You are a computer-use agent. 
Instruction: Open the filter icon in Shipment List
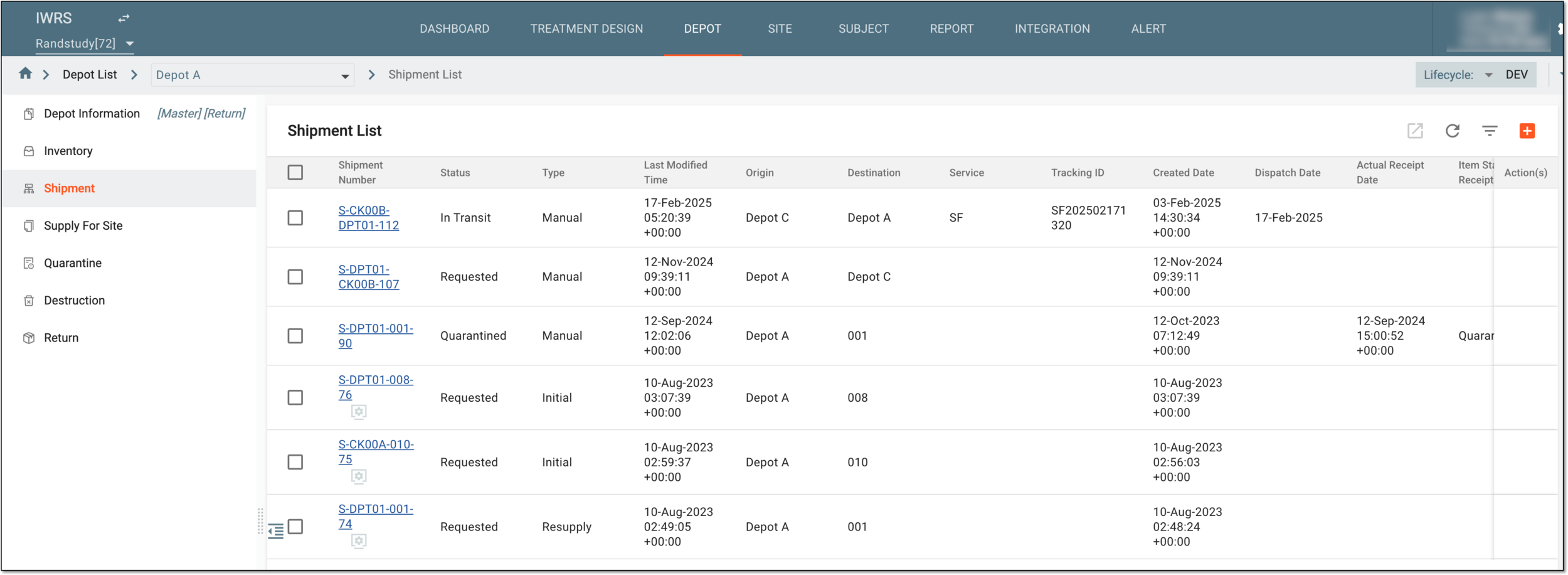pyautogui.click(x=1490, y=131)
